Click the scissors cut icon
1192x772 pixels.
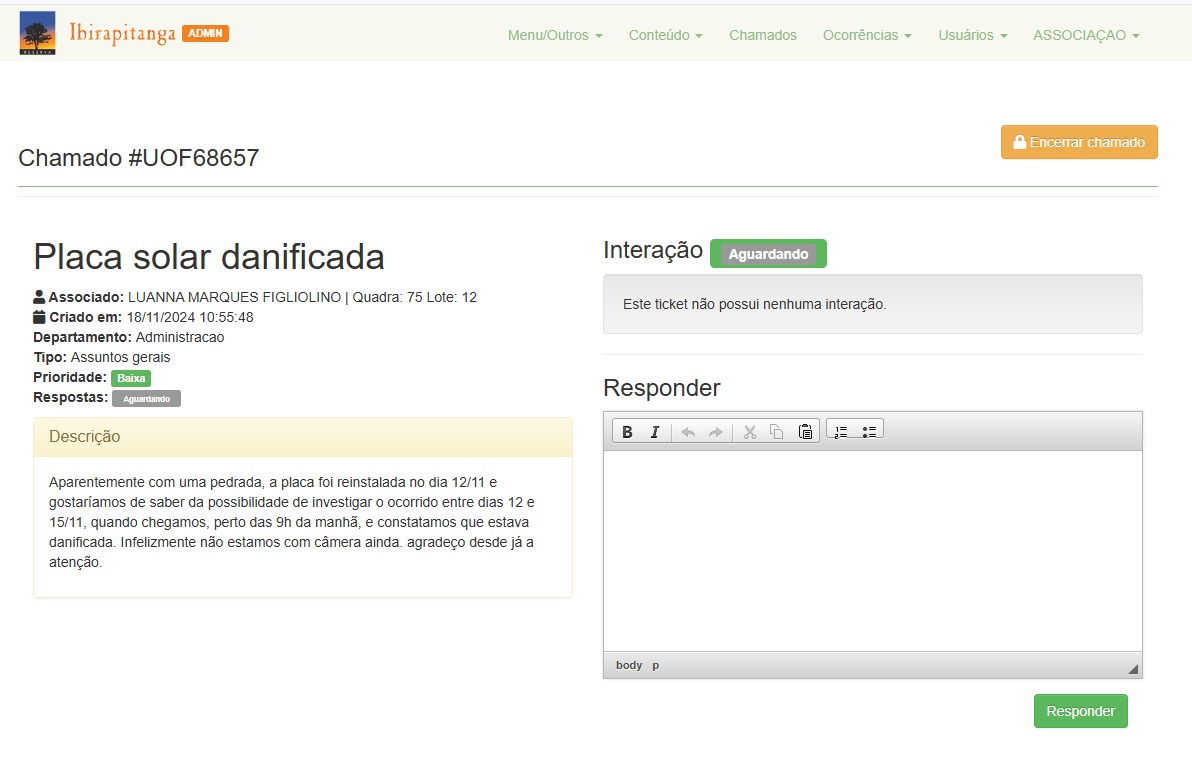click(x=749, y=432)
